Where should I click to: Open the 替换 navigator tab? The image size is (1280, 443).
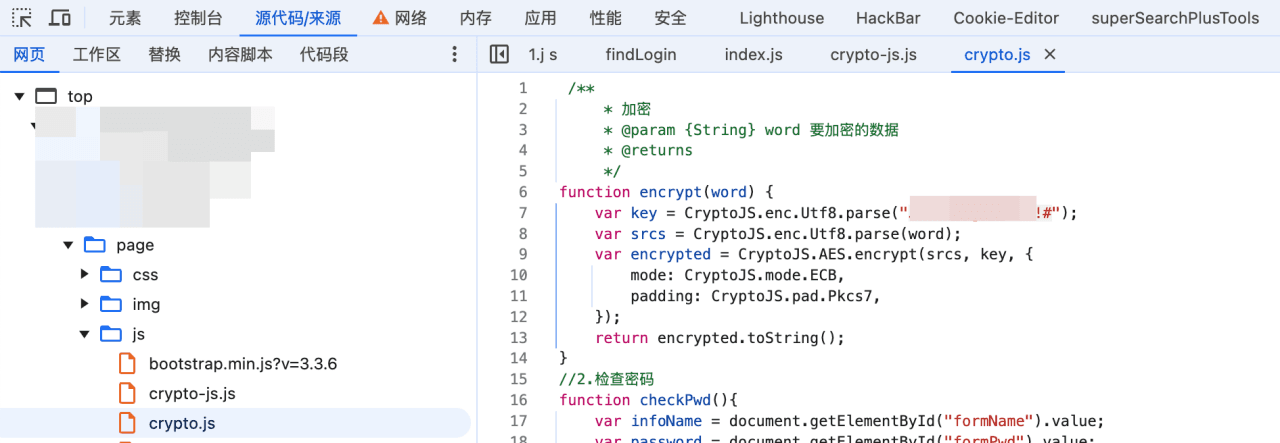tap(164, 54)
